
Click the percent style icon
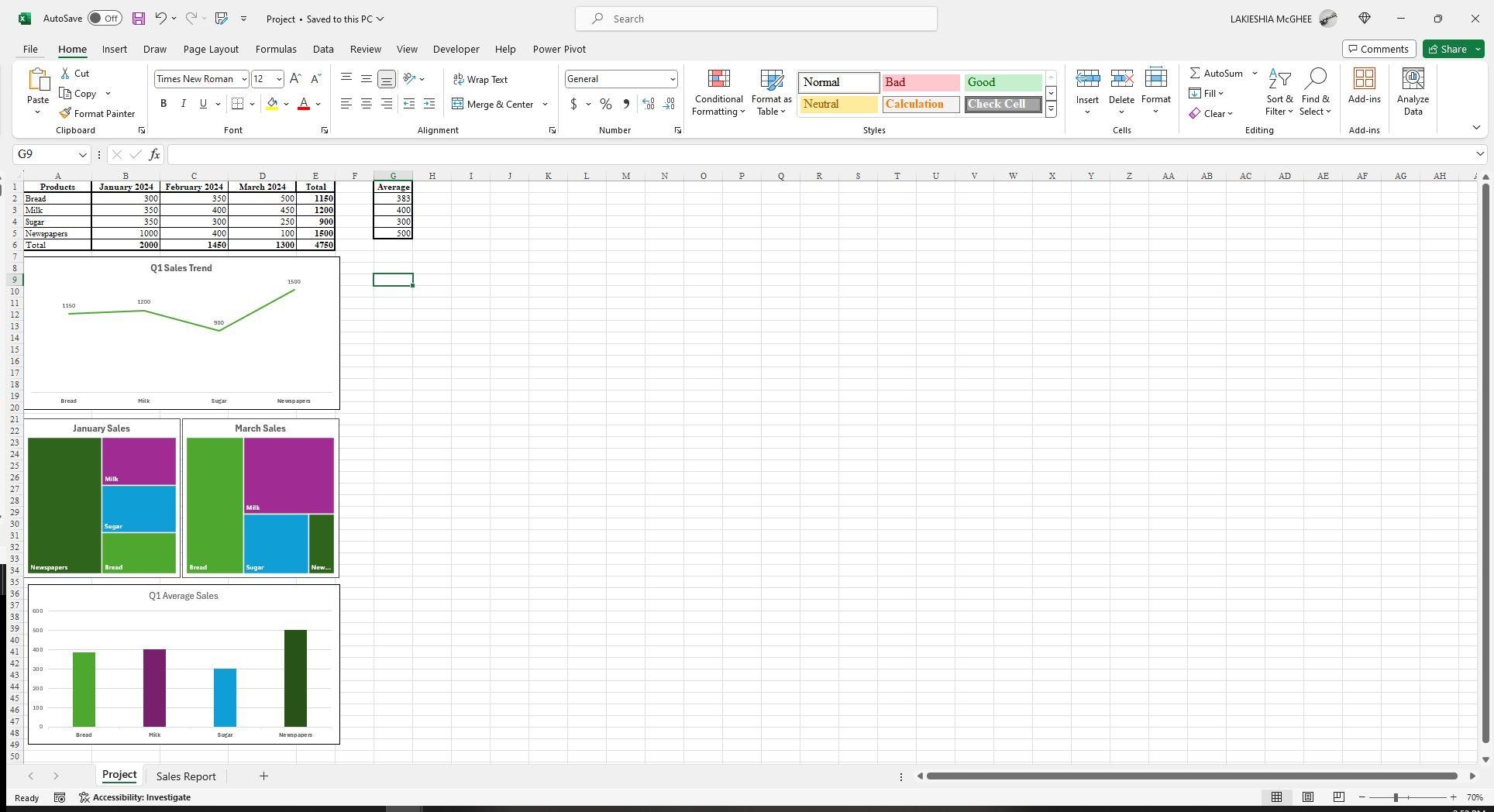tap(606, 104)
